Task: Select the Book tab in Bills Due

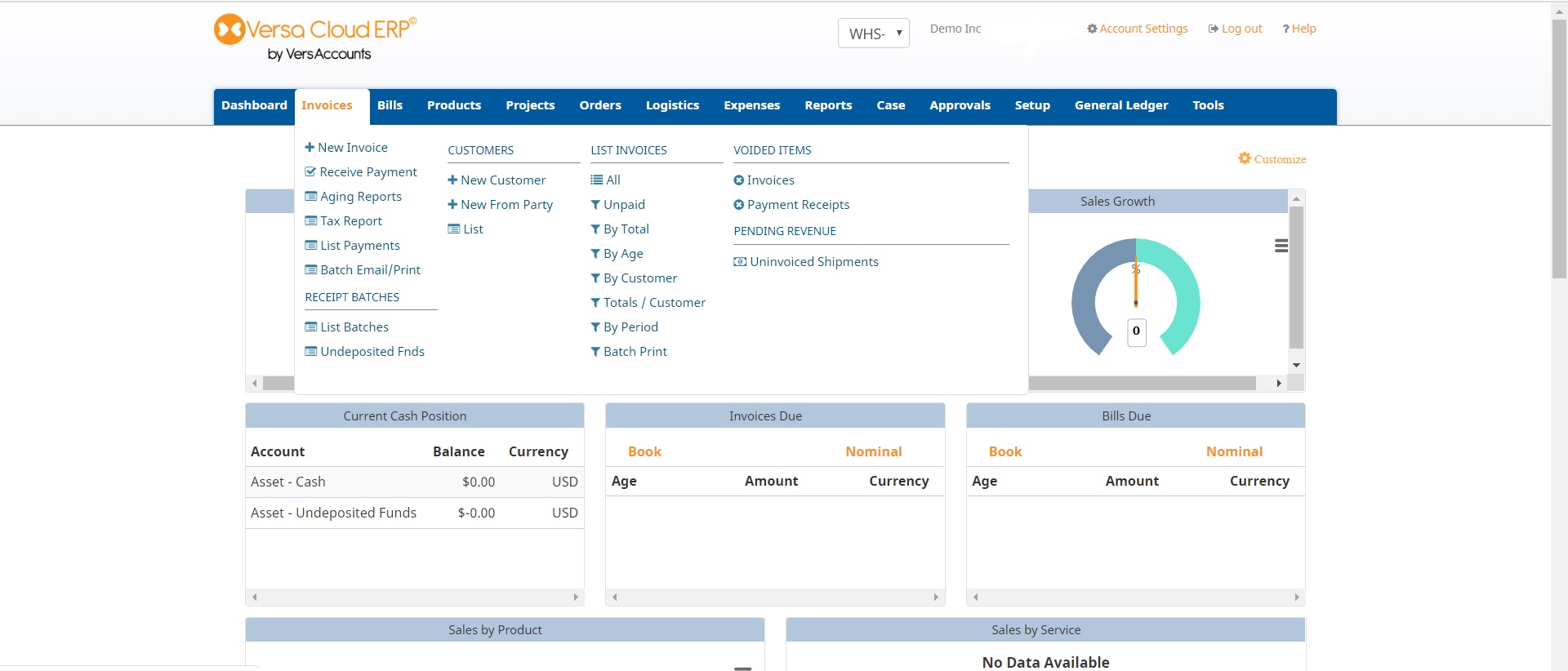Action: pos(1004,451)
